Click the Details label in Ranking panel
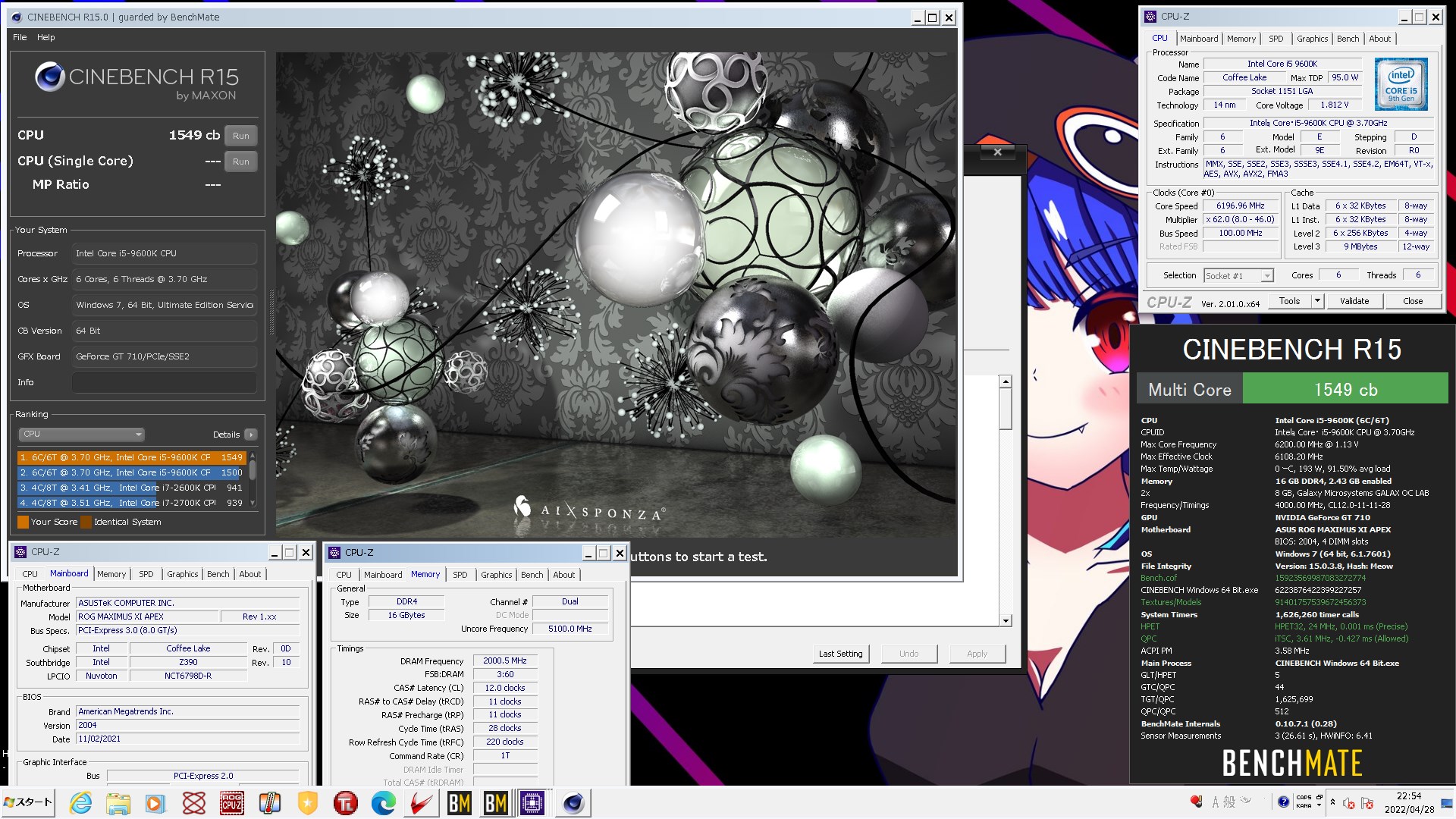 226,435
